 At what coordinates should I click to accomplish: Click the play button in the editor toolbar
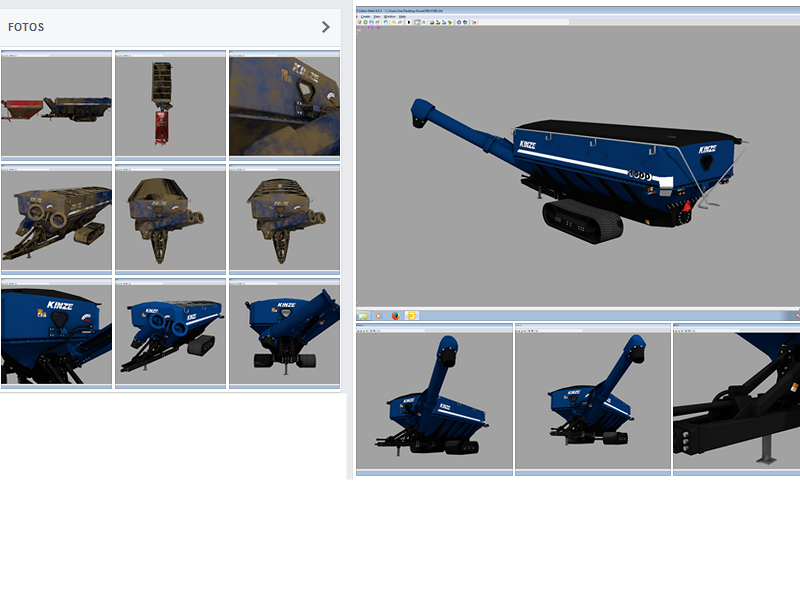point(409,21)
